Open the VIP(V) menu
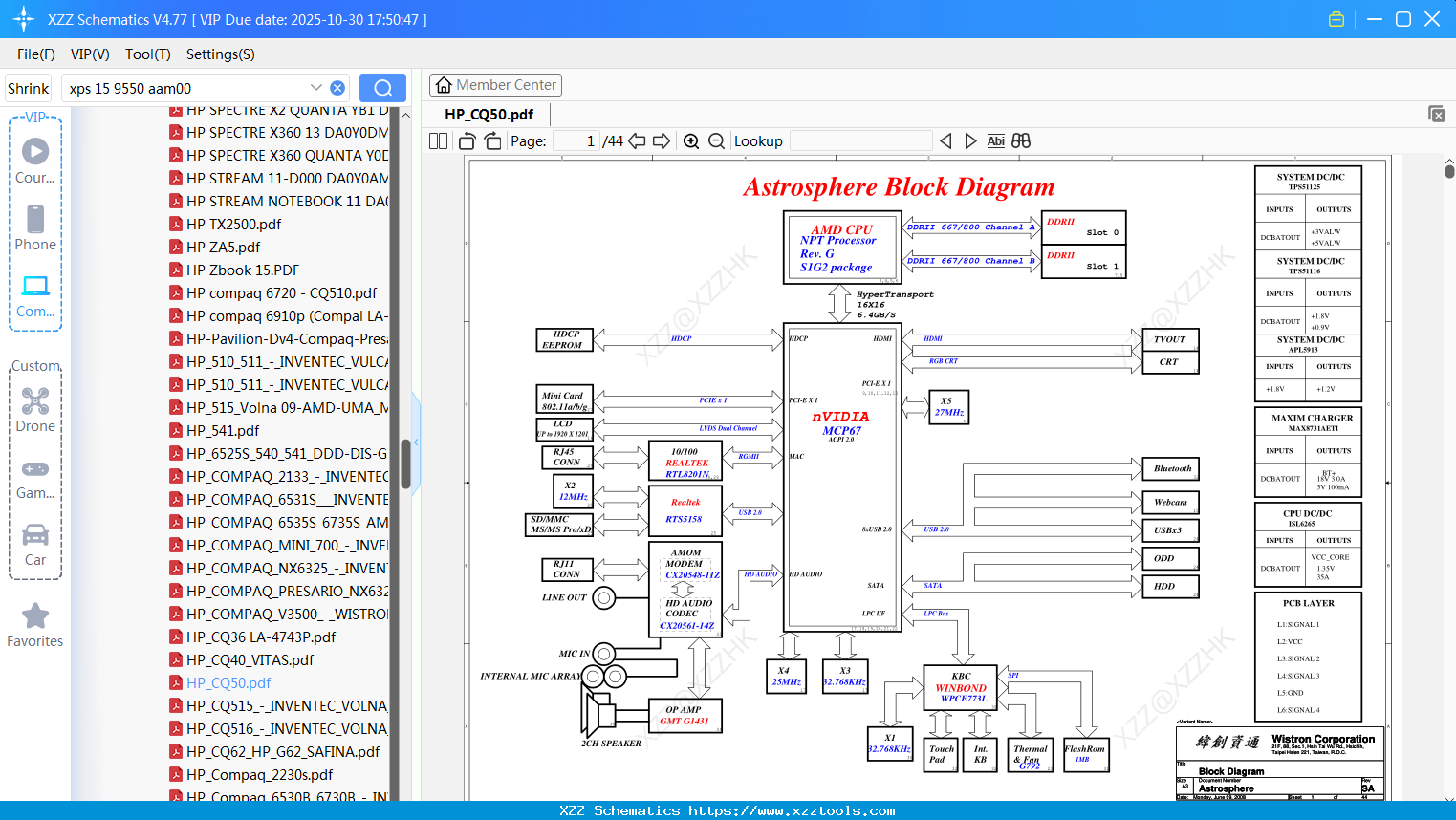This screenshot has height=820, width=1456. [90, 54]
